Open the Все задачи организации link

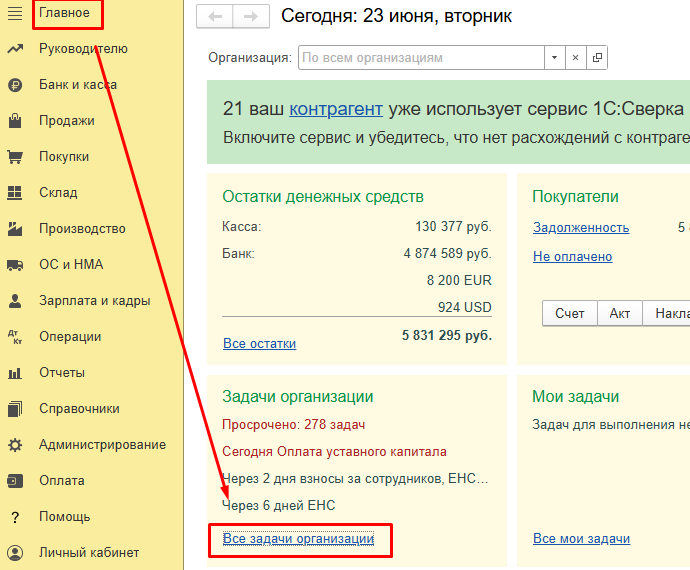298,539
